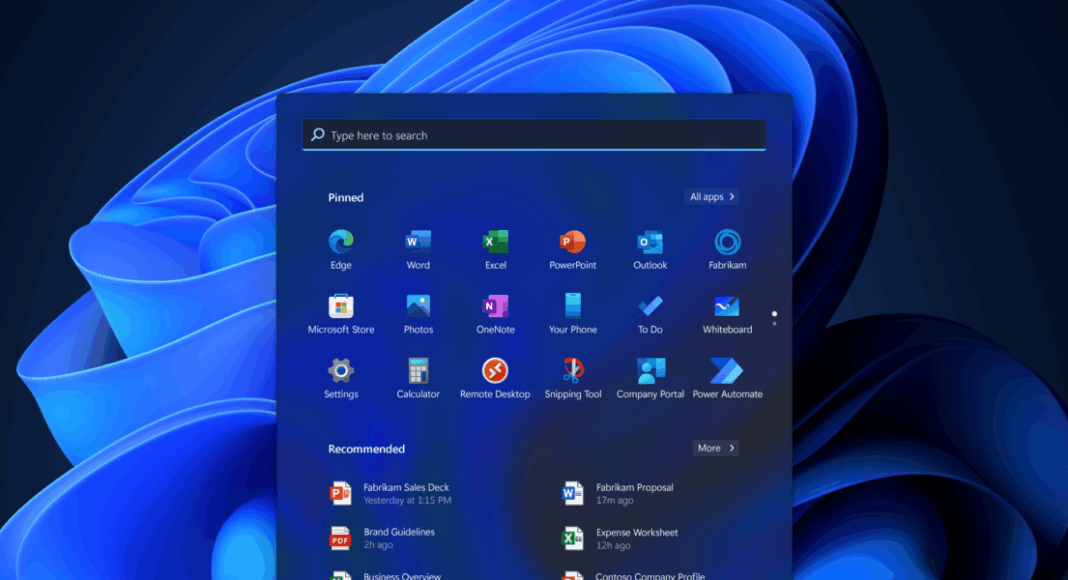The height and width of the screenshot is (580, 1068).
Task: Open the Photos app
Action: pos(418,314)
